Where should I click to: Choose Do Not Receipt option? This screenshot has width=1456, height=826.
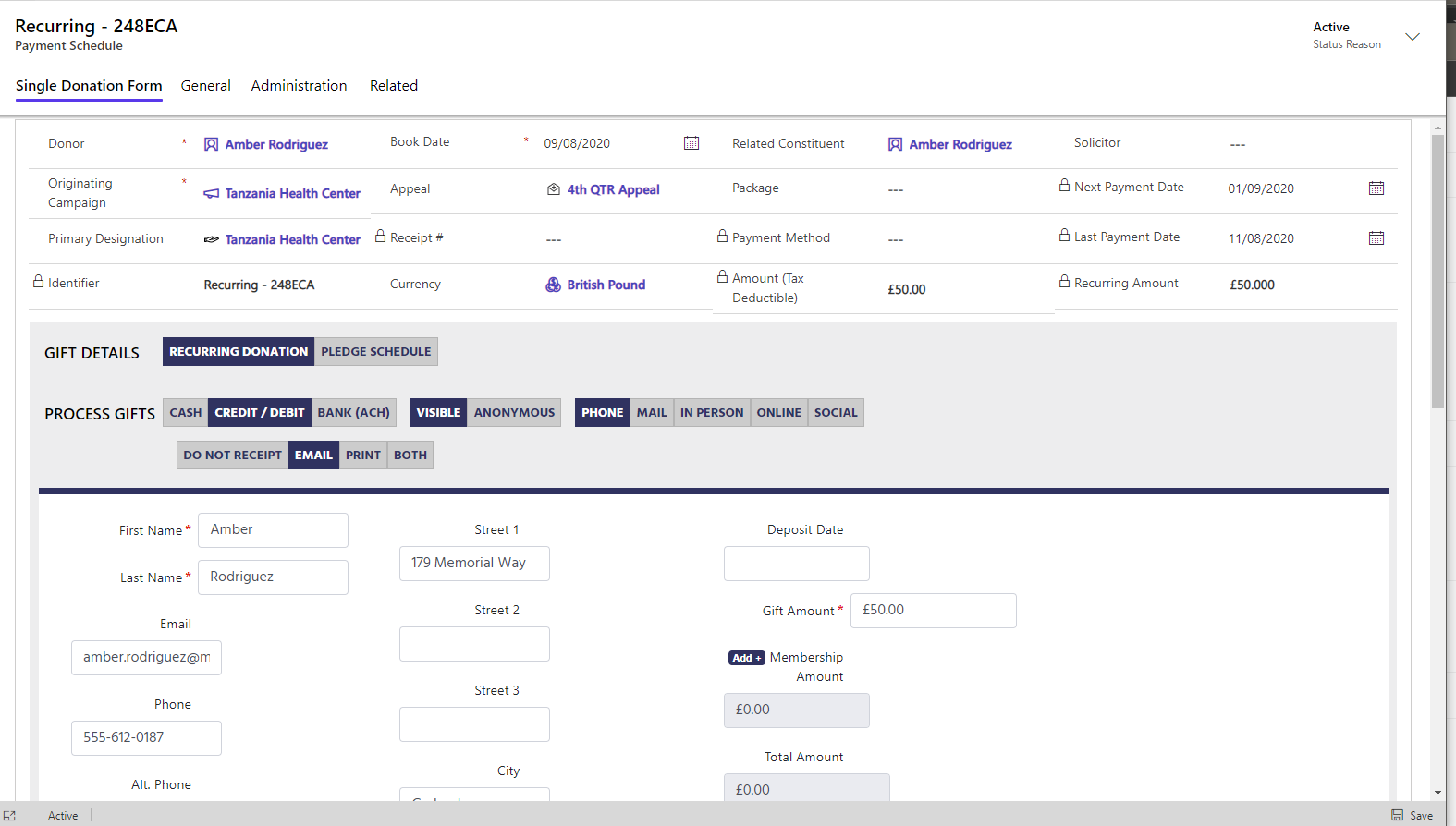(x=232, y=456)
